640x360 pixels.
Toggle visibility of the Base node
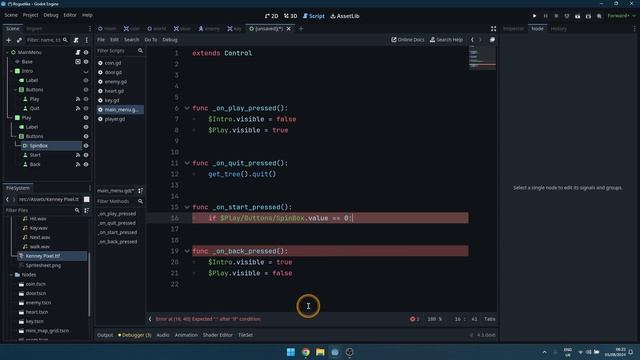tap(86, 62)
